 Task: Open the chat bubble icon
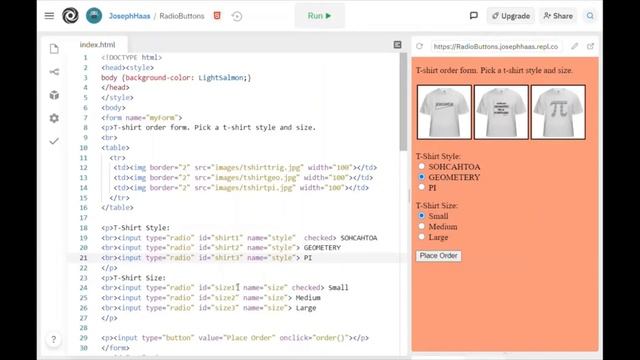click(x=473, y=16)
